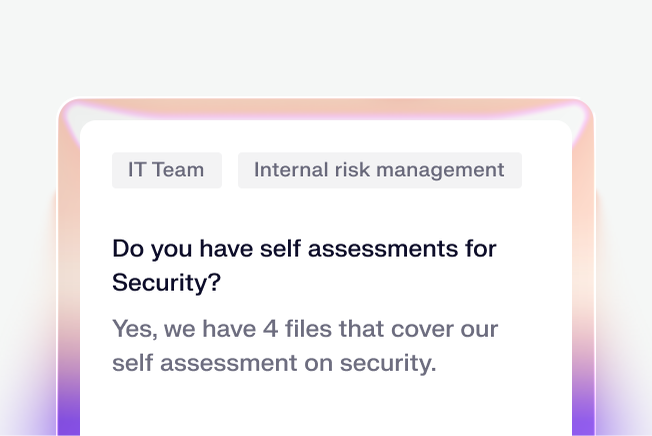Image resolution: width=652 pixels, height=436 pixels.
Task: Click the IT Team tag
Action: [x=166, y=170]
